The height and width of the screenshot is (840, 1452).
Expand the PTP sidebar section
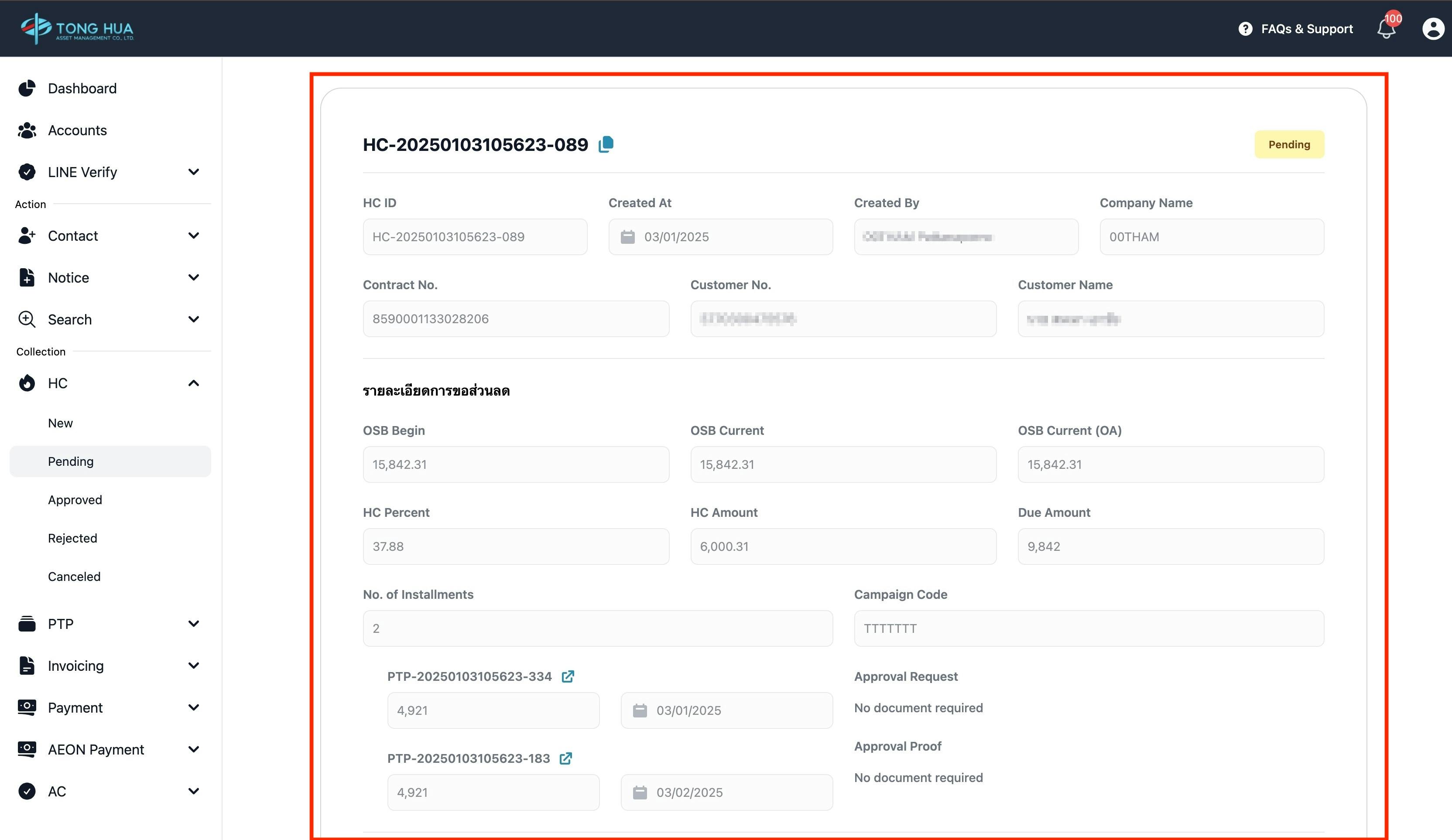click(194, 623)
